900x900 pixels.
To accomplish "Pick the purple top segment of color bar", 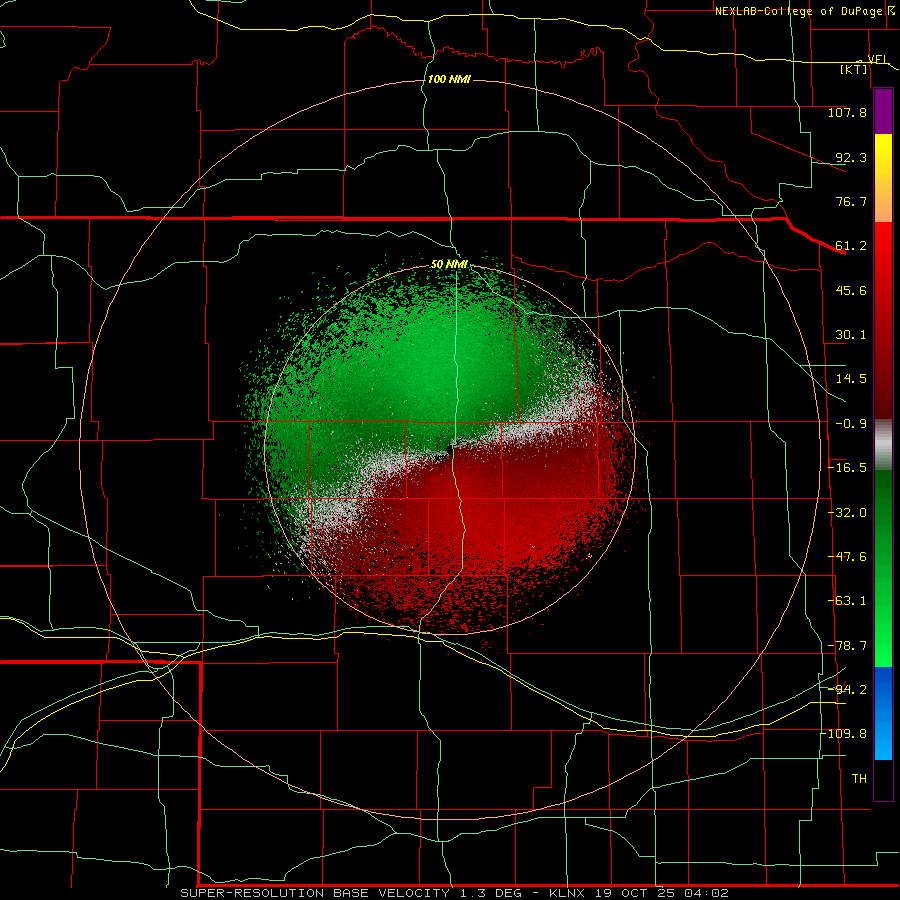I will (x=883, y=112).
